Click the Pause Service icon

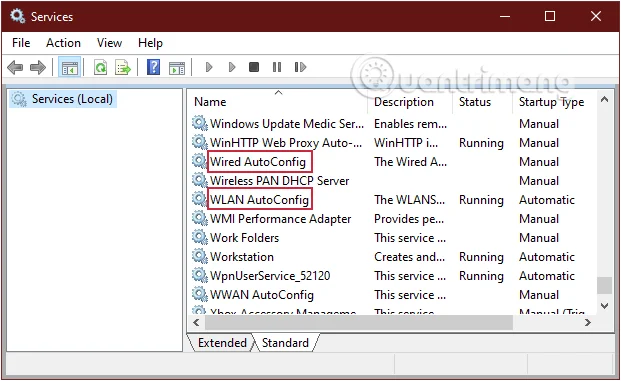[277, 67]
